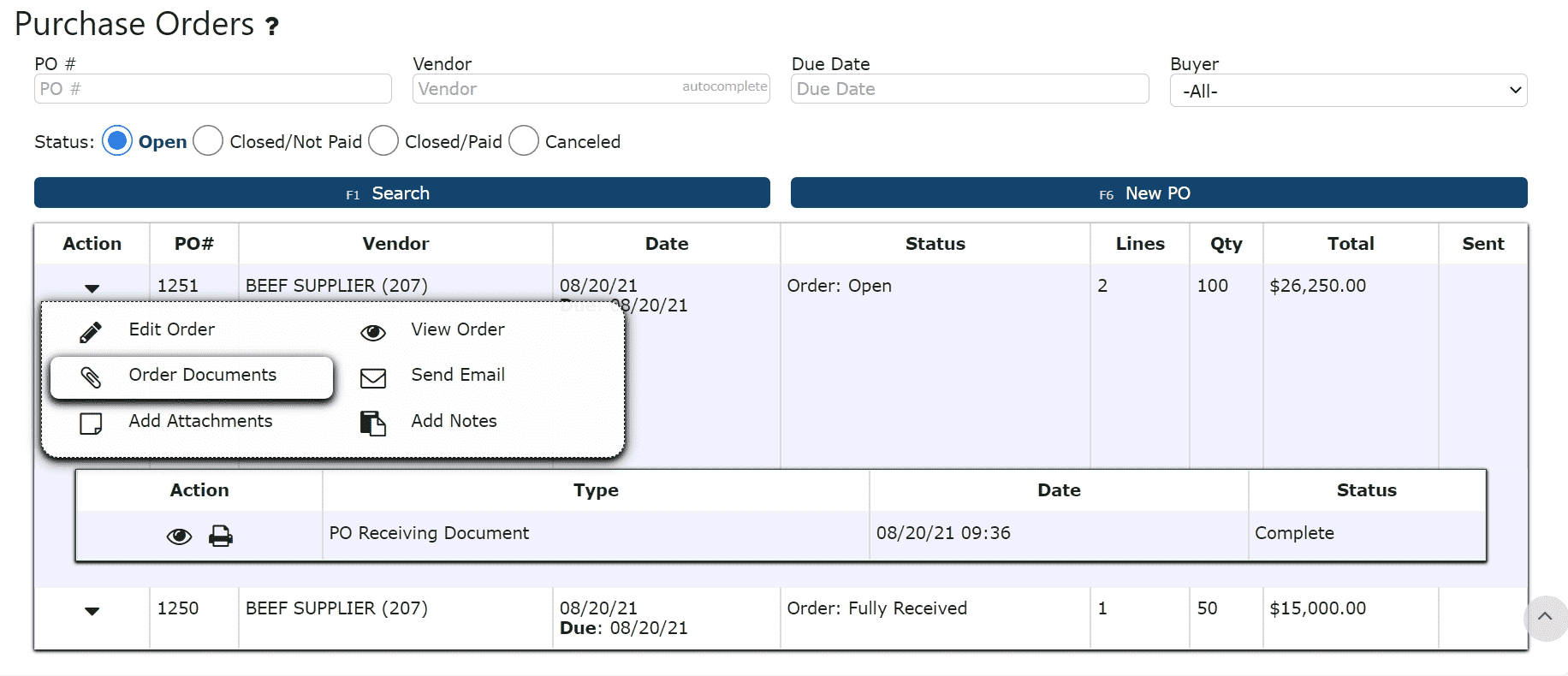Open the Buyer dropdown
Viewport: 1568px width, 676px height.
tap(1348, 91)
